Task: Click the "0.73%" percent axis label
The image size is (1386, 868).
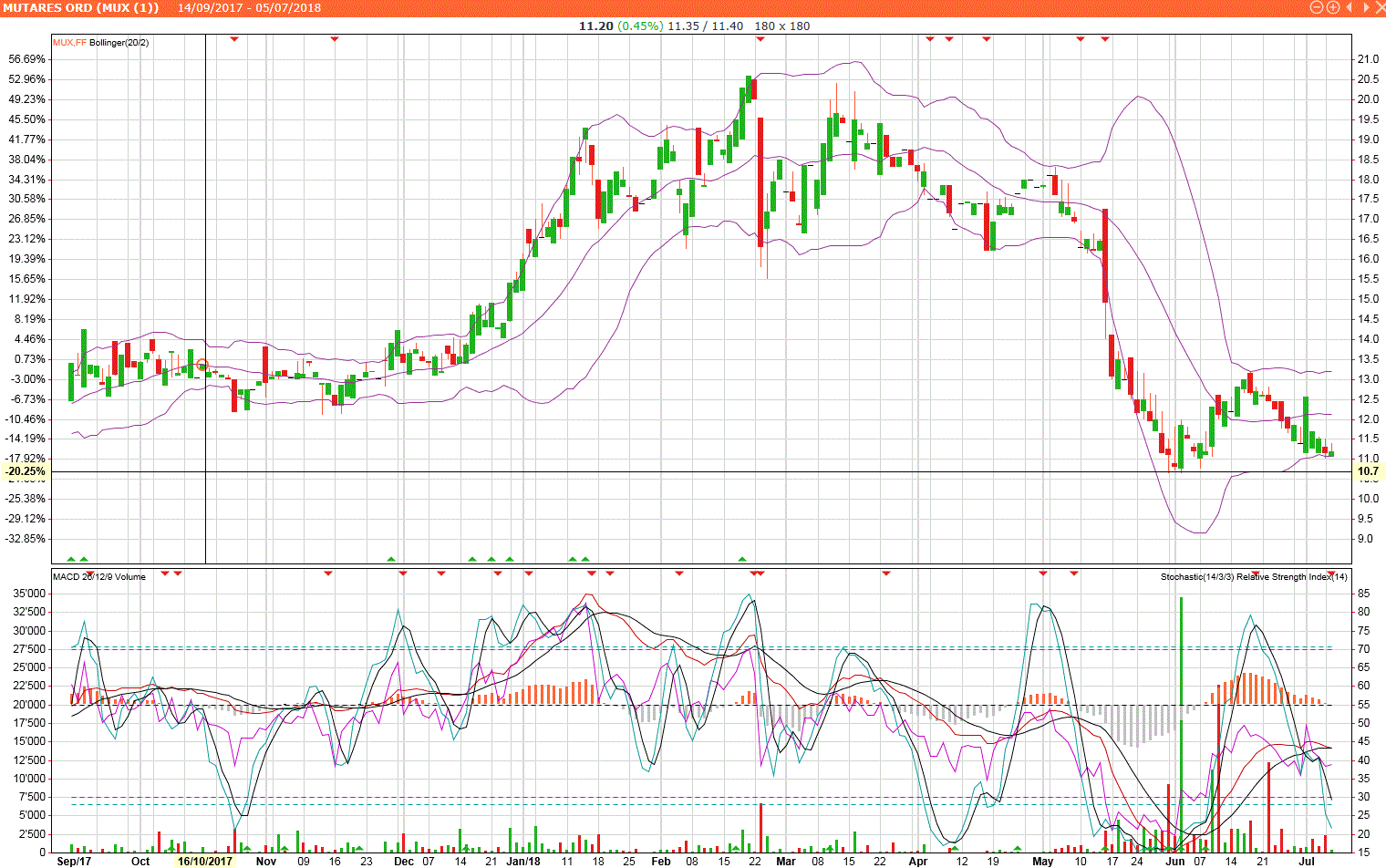Action: coord(30,359)
